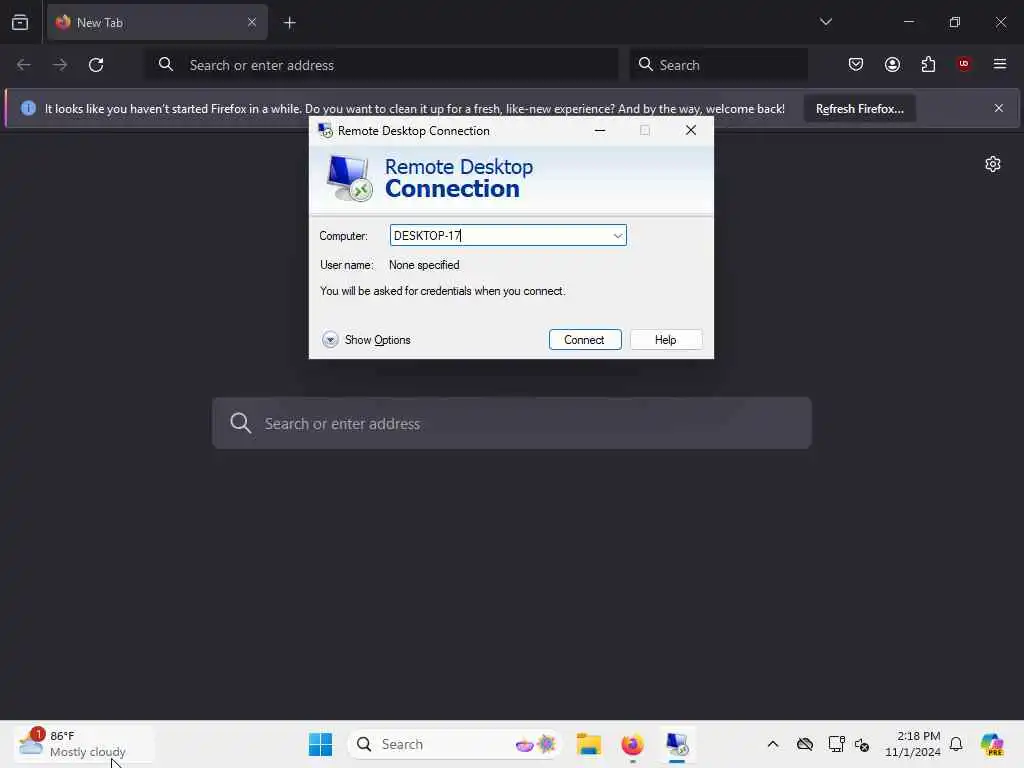Open the uBlock Origin extension icon

(x=964, y=64)
